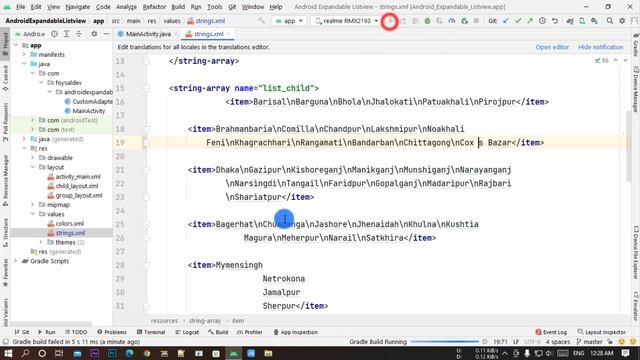Expand all nodes in Project panel
This screenshot has width=640, height=360.
[66, 34]
